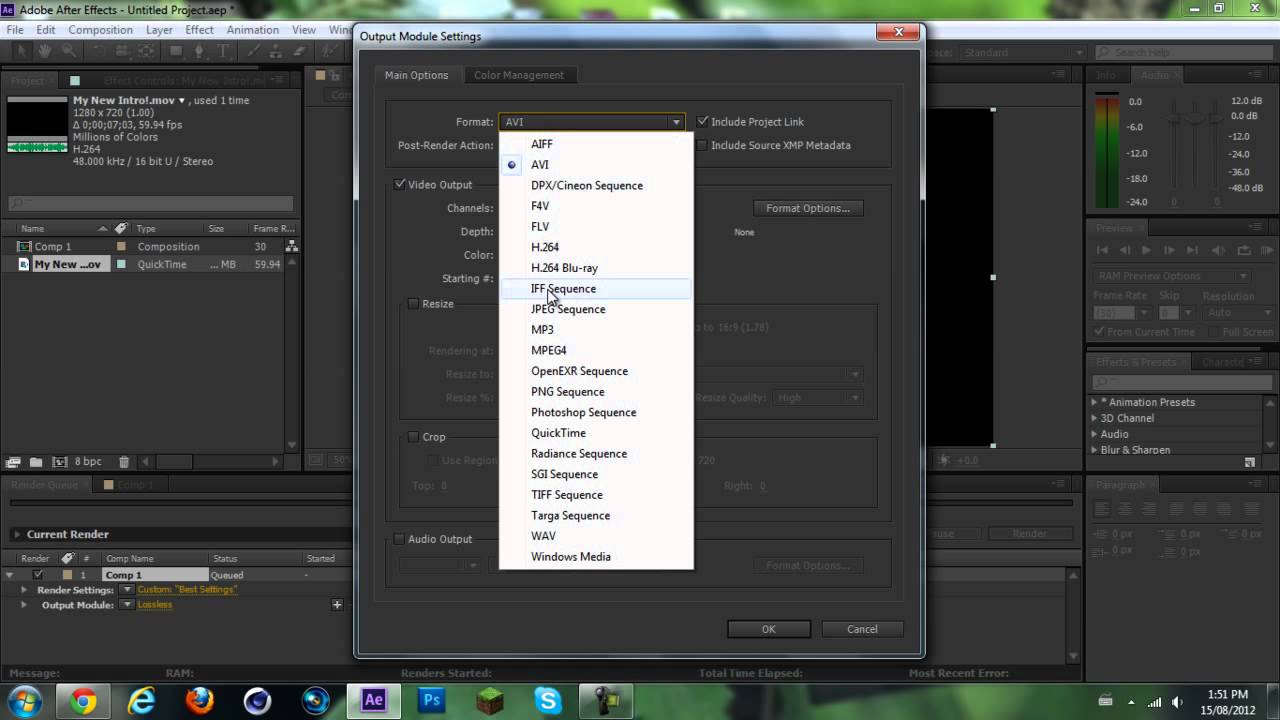
Task: Open Photoshop from the taskbar
Action: tap(432, 701)
